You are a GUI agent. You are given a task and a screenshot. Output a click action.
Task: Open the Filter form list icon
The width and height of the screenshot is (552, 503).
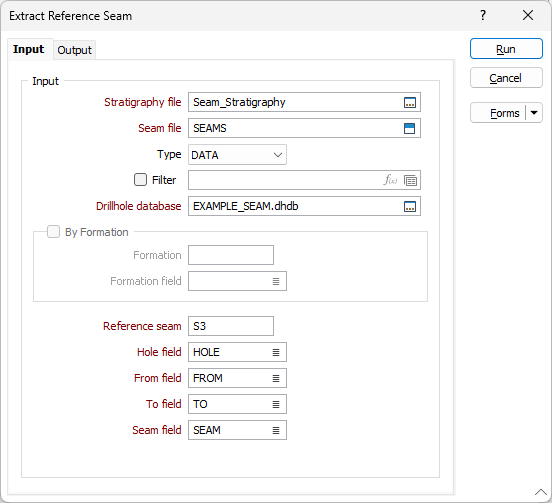(410, 180)
